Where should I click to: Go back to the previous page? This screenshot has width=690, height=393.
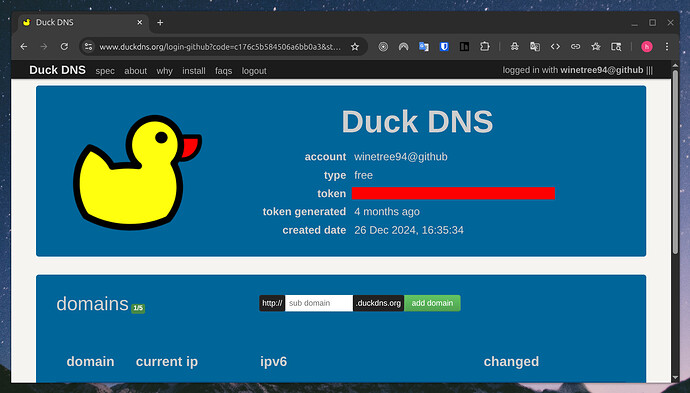click(24, 47)
